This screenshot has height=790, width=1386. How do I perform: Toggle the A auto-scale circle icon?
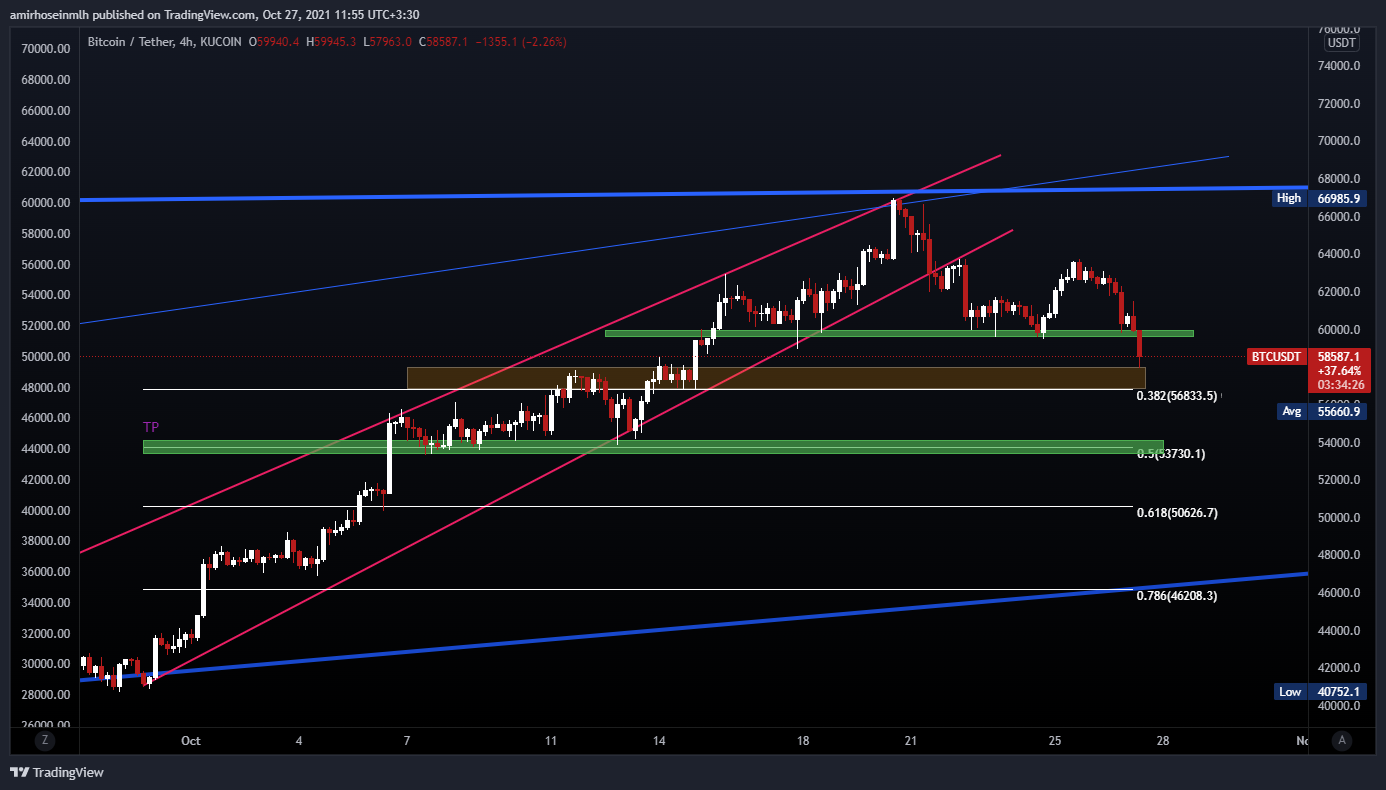click(1342, 741)
